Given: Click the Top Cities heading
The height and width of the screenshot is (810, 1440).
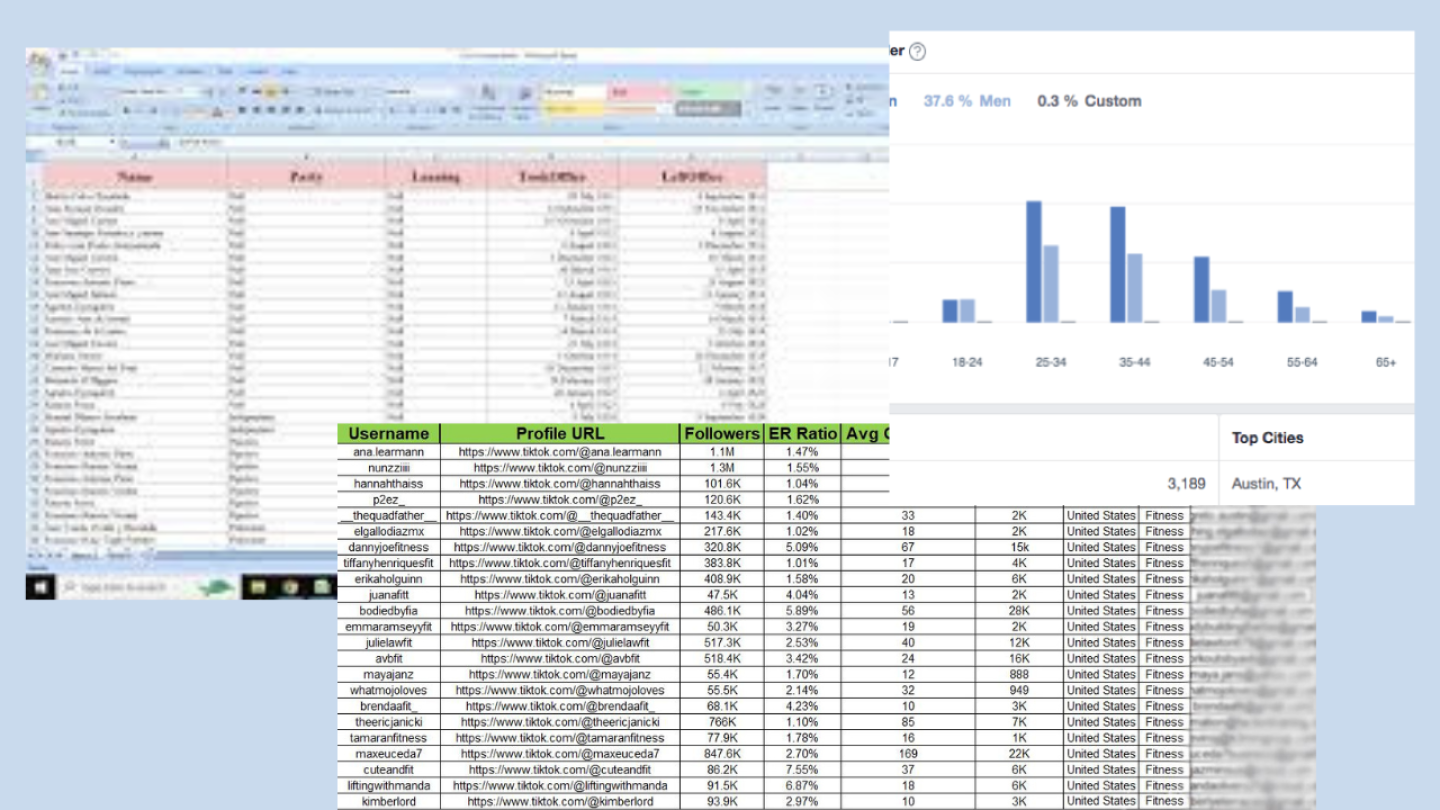Looking at the screenshot, I should pos(1268,438).
